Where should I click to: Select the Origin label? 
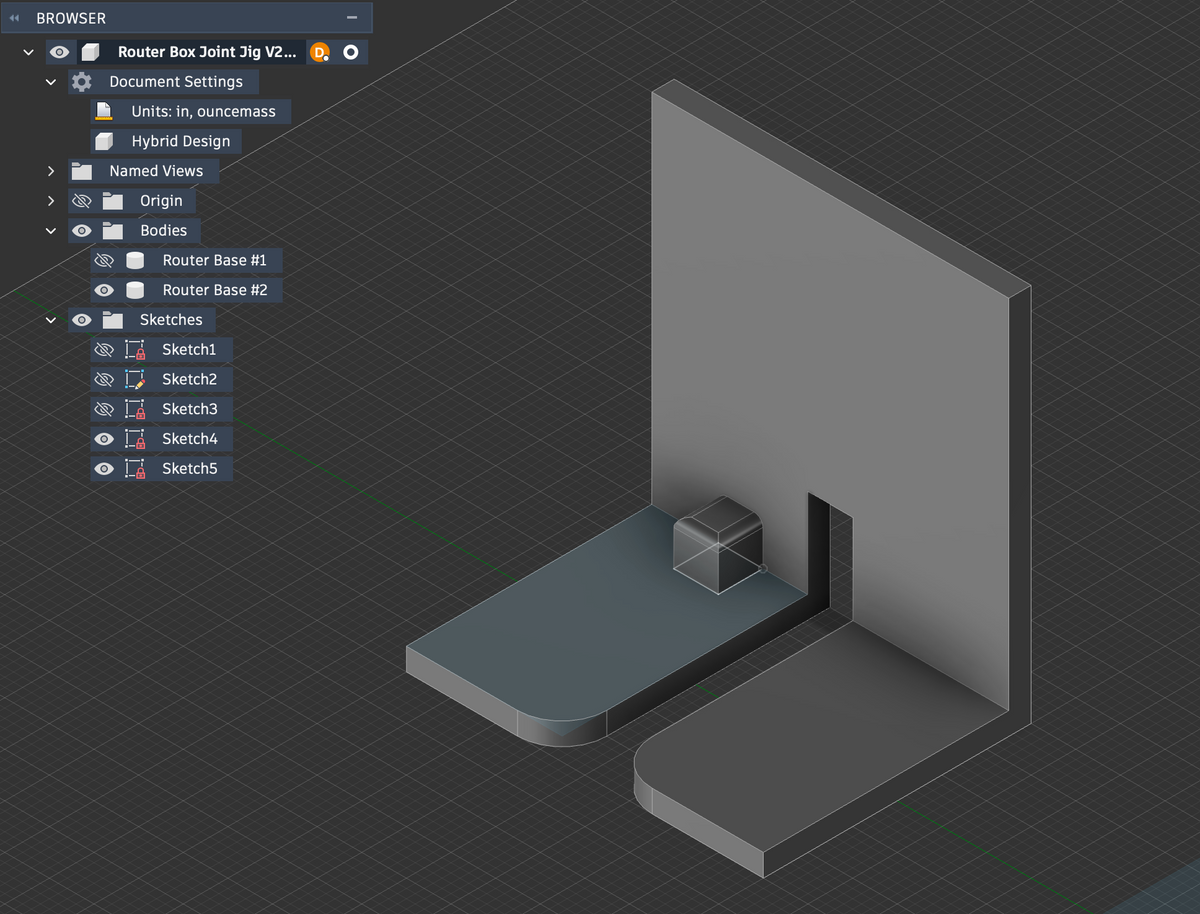(x=161, y=201)
